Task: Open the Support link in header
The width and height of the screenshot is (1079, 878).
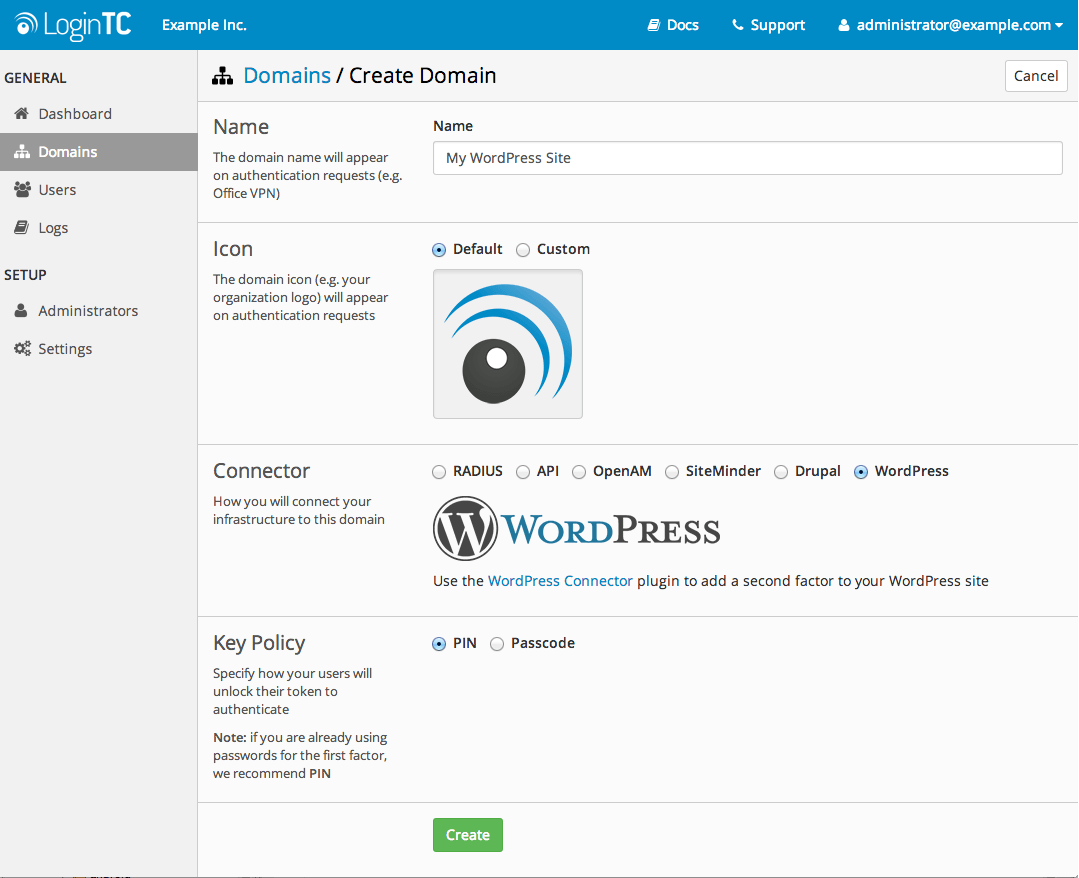Action: pos(768,25)
